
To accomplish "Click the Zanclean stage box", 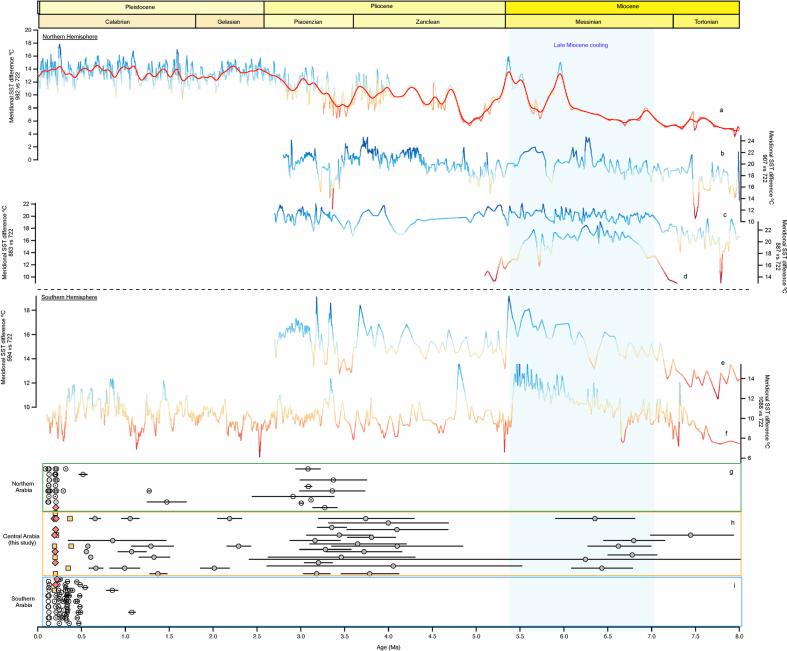I will (429, 22).
